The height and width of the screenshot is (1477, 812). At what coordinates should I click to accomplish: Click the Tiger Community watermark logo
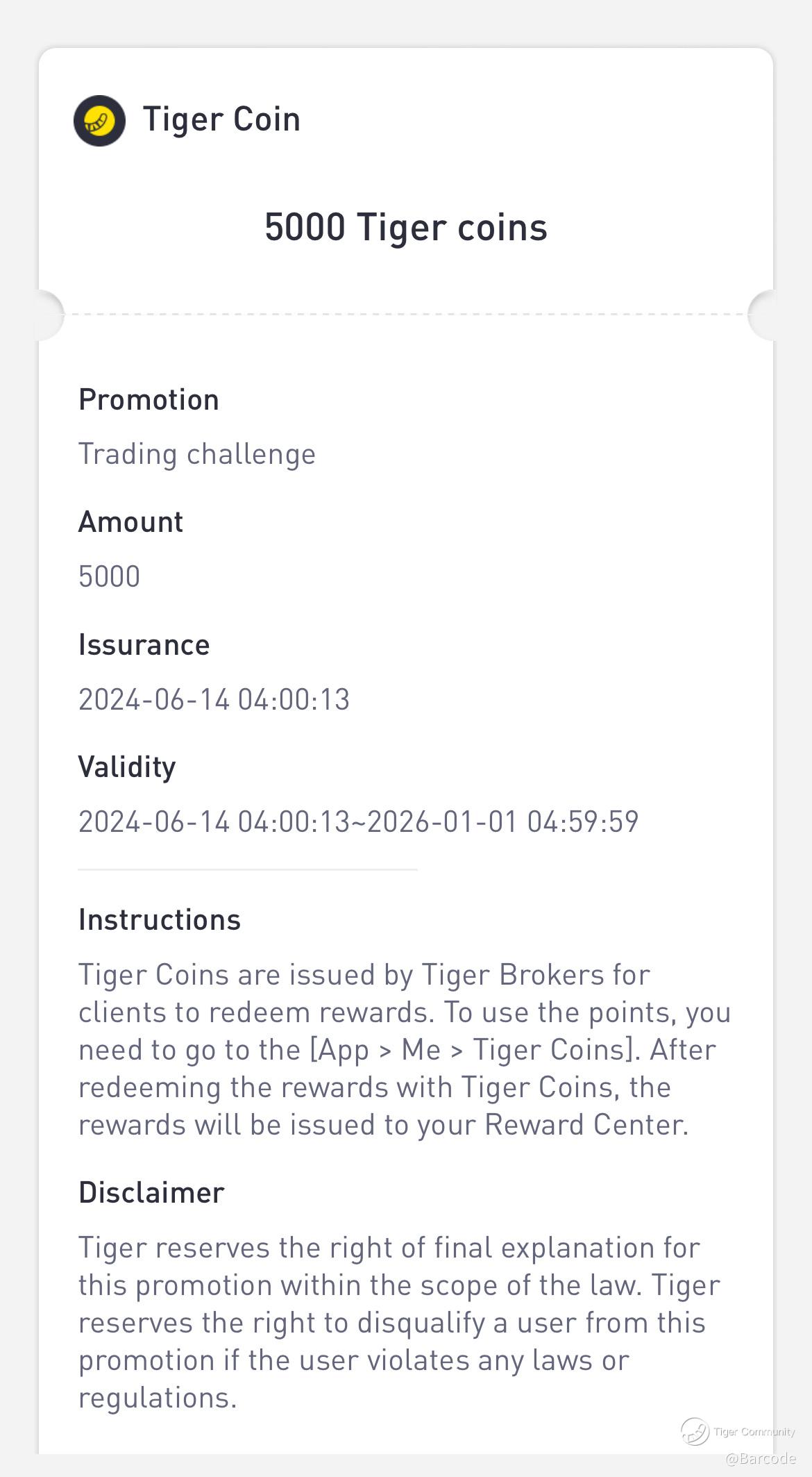click(695, 1431)
